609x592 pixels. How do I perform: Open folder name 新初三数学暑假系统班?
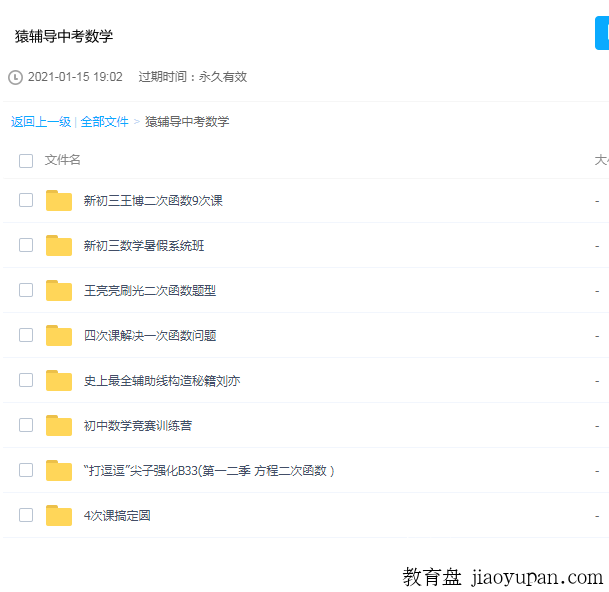click(x=144, y=246)
